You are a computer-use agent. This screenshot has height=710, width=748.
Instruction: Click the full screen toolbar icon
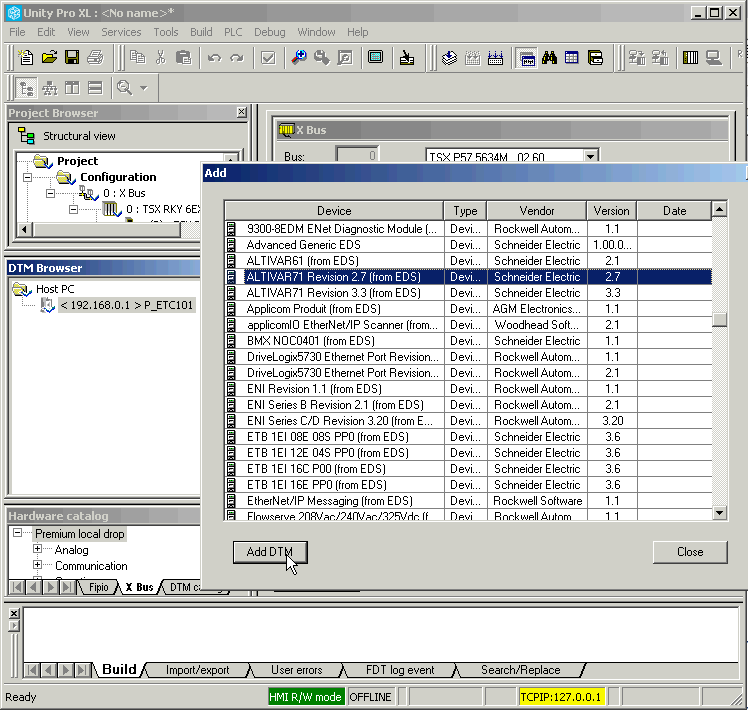coord(375,58)
